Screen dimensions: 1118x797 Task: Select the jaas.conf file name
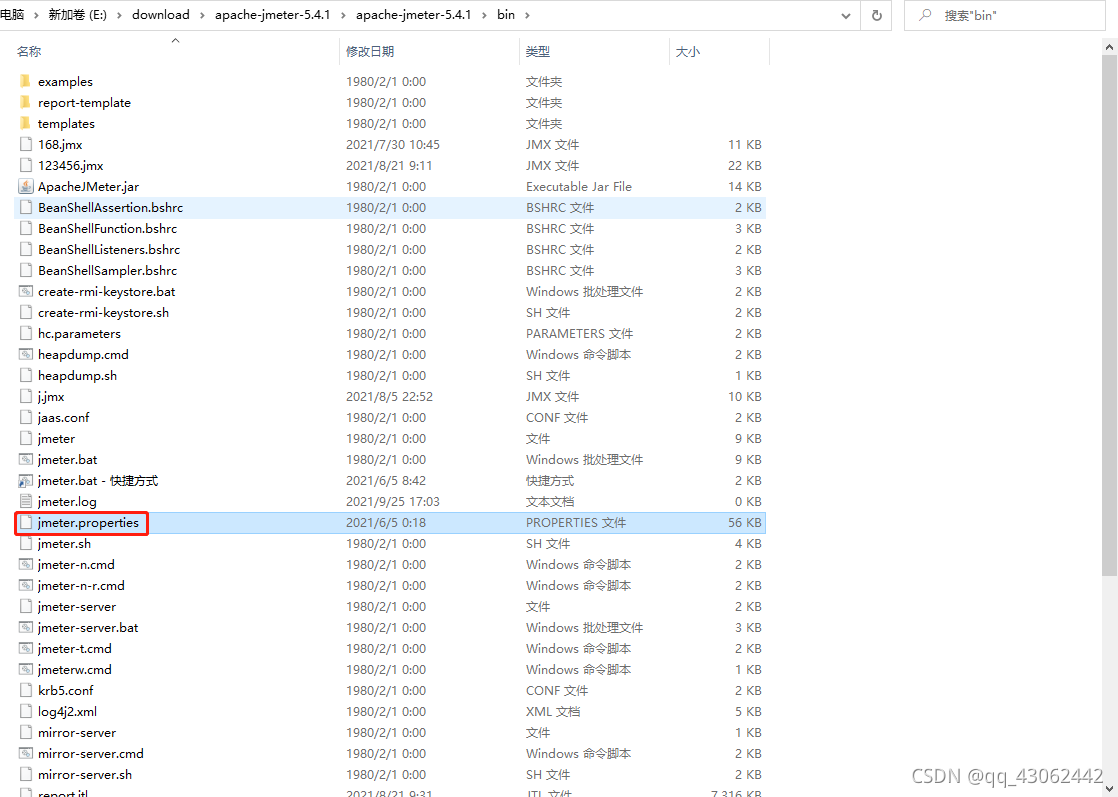point(63,418)
